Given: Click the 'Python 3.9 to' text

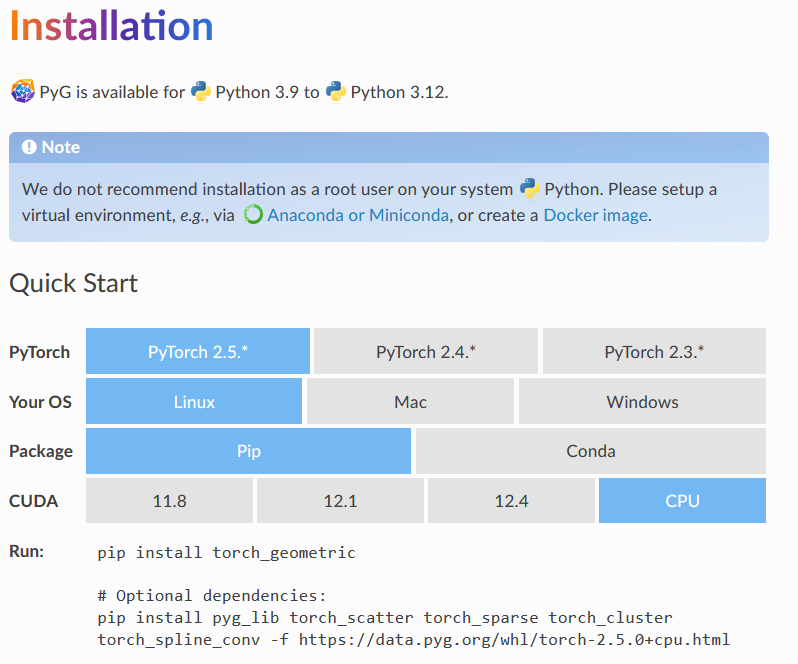Looking at the screenshot, I should [x=267, y=92].
